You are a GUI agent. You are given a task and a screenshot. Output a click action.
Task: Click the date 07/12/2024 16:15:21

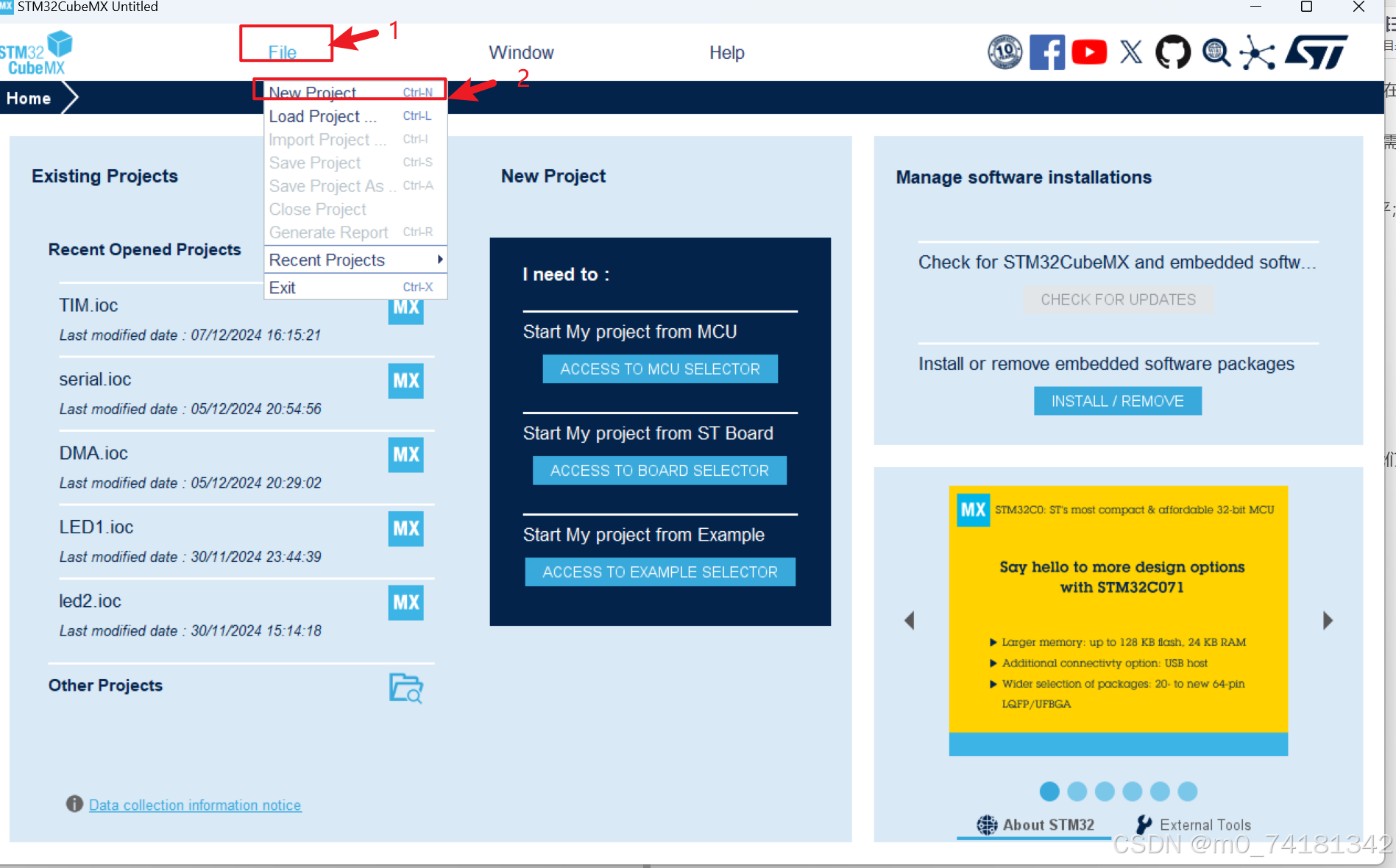[256, 335]
